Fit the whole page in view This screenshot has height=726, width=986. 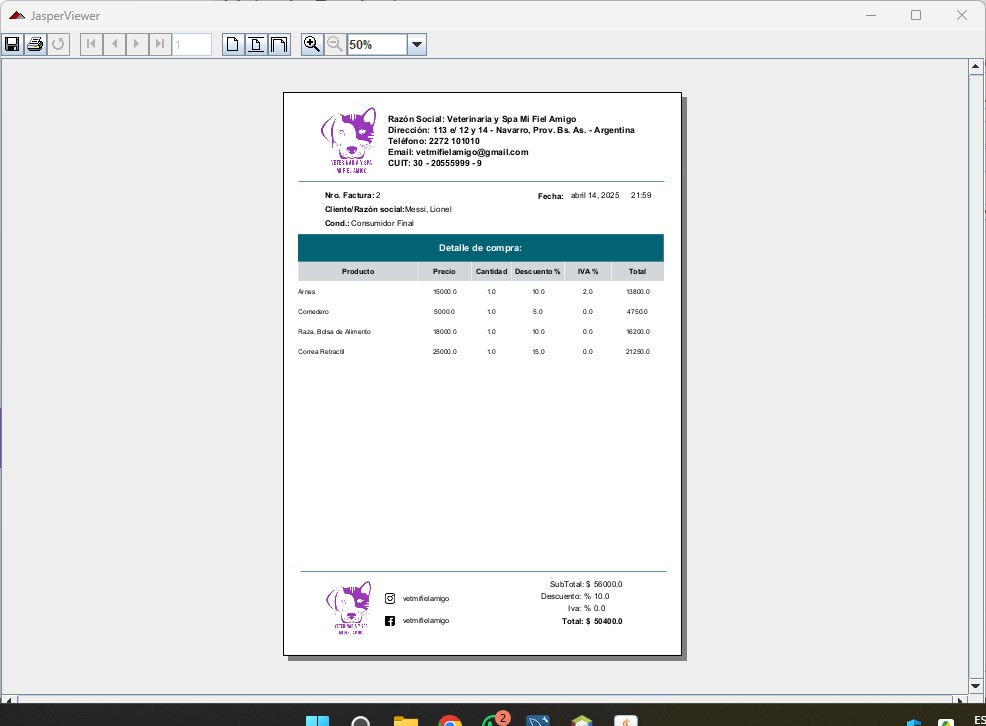click(256, 45)
